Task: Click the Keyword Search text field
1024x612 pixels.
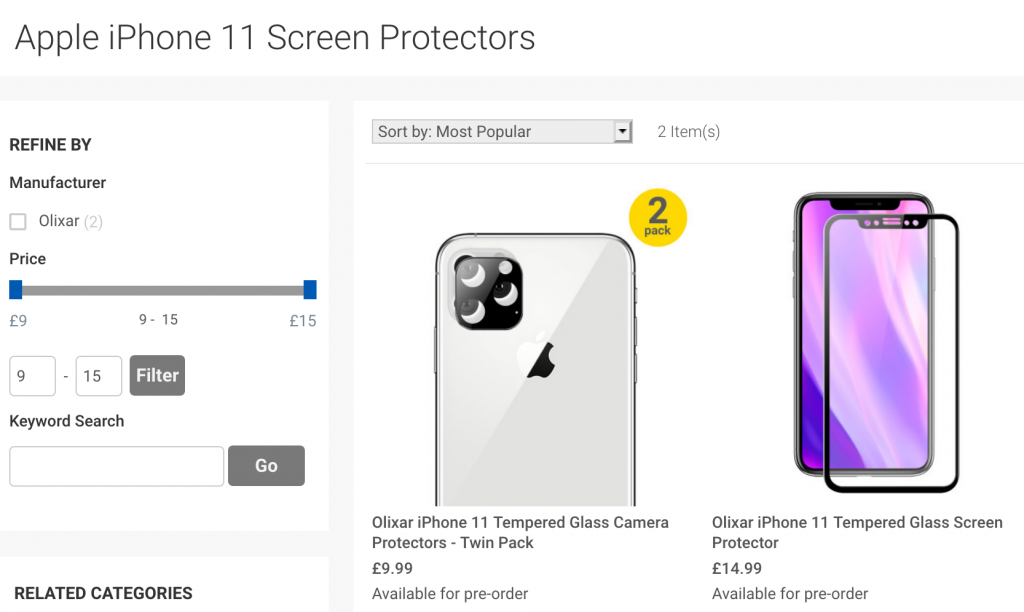Action: (116, 466)
